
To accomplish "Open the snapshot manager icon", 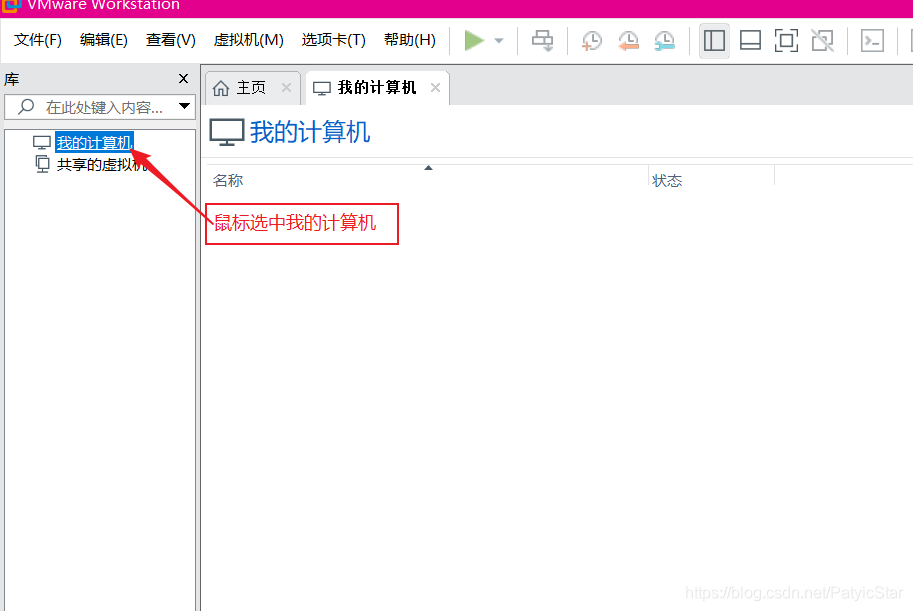I will pos(664,41).
